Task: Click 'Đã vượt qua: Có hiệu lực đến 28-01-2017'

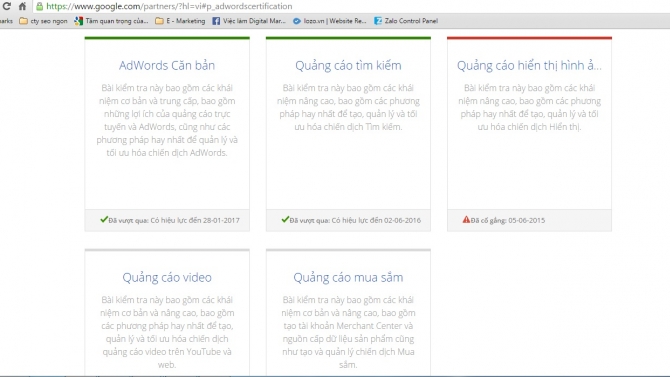Action: 174,221
